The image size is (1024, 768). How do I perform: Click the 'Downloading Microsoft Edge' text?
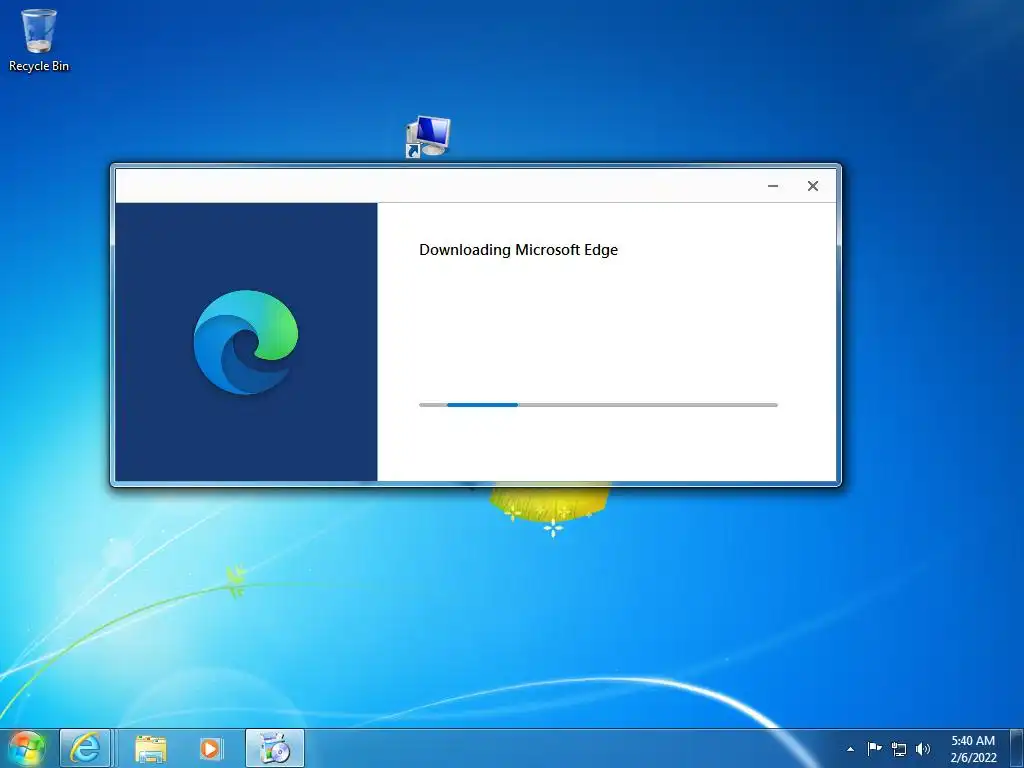click(519, 249)
